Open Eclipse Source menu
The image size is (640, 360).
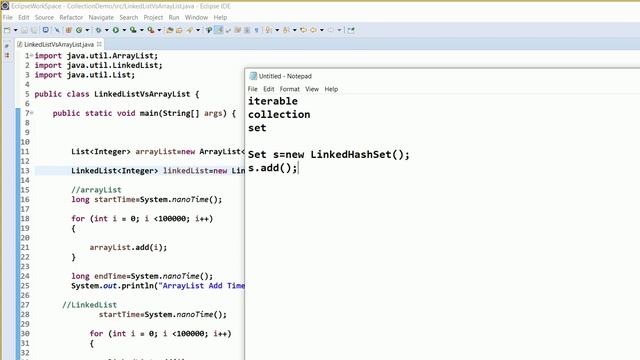44,18
